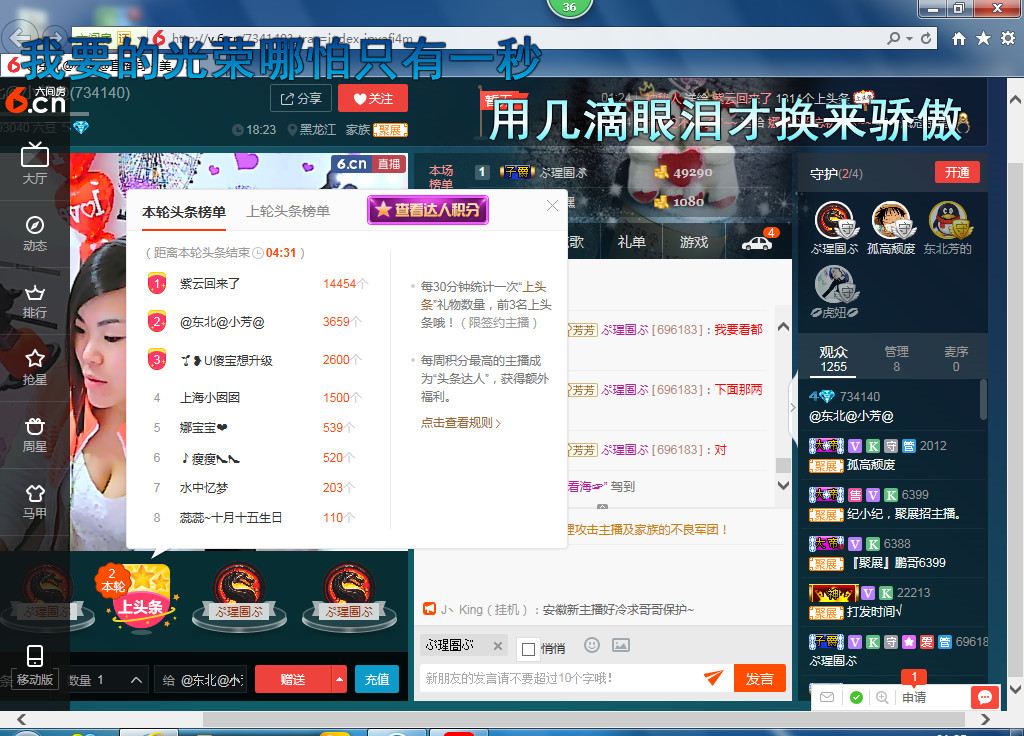Click the green checkmark status icon
1024x736 pixels.
click(856, 697)
